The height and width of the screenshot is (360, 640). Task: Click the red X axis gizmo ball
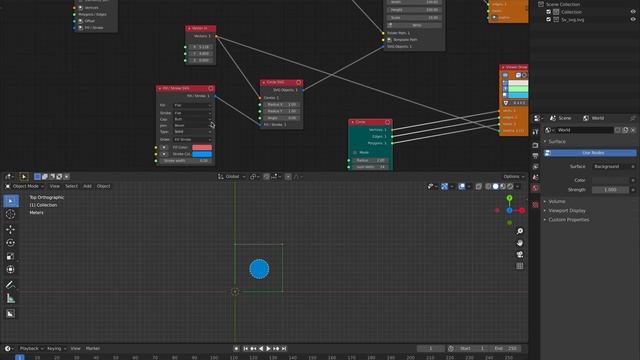tap(522, 211)
